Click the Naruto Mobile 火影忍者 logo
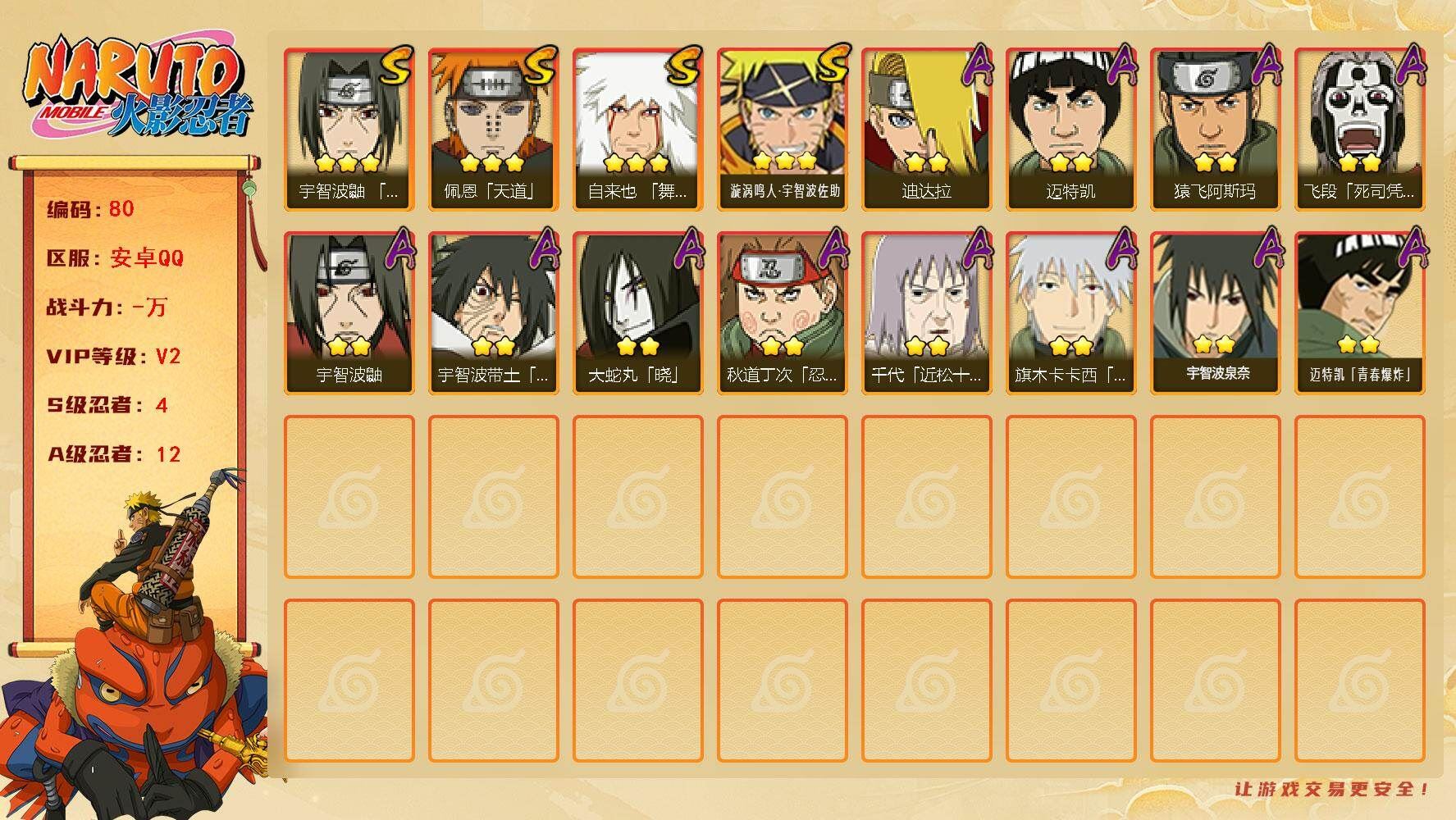The image size is (1456, 820). pos(137,89)
